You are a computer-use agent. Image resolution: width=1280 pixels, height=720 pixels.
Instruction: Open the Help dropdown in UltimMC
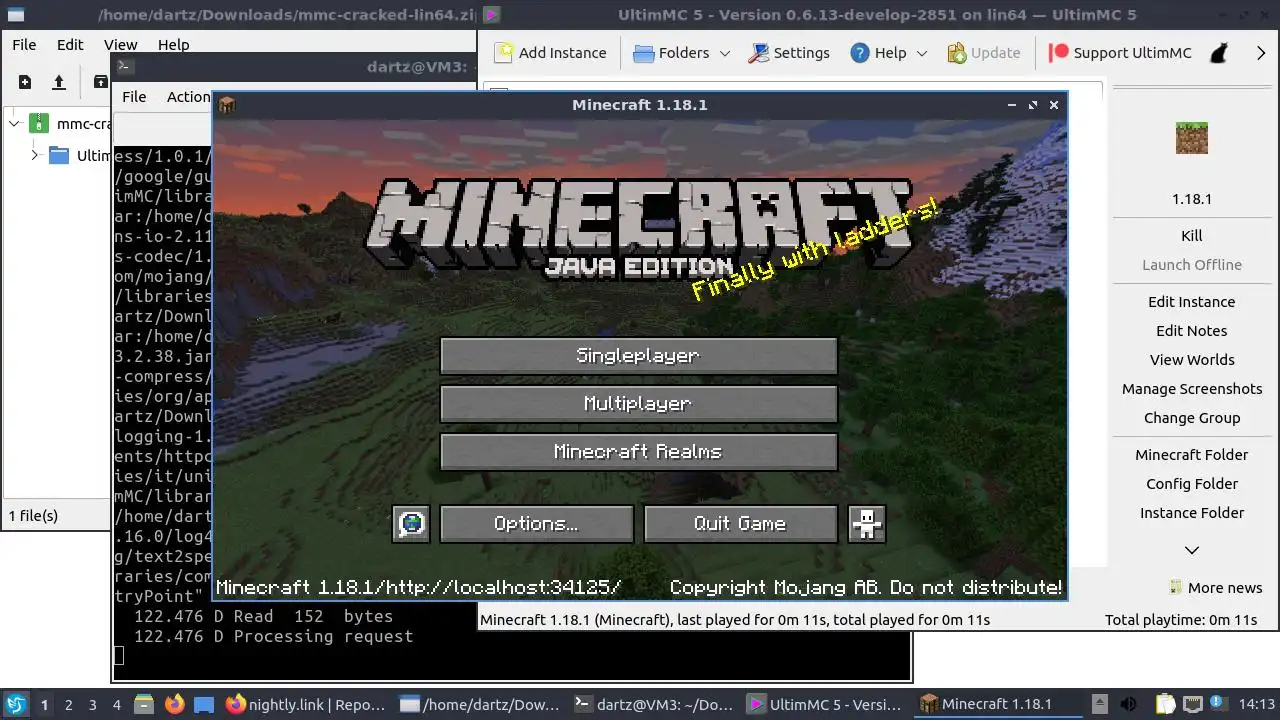click(888, 53)
